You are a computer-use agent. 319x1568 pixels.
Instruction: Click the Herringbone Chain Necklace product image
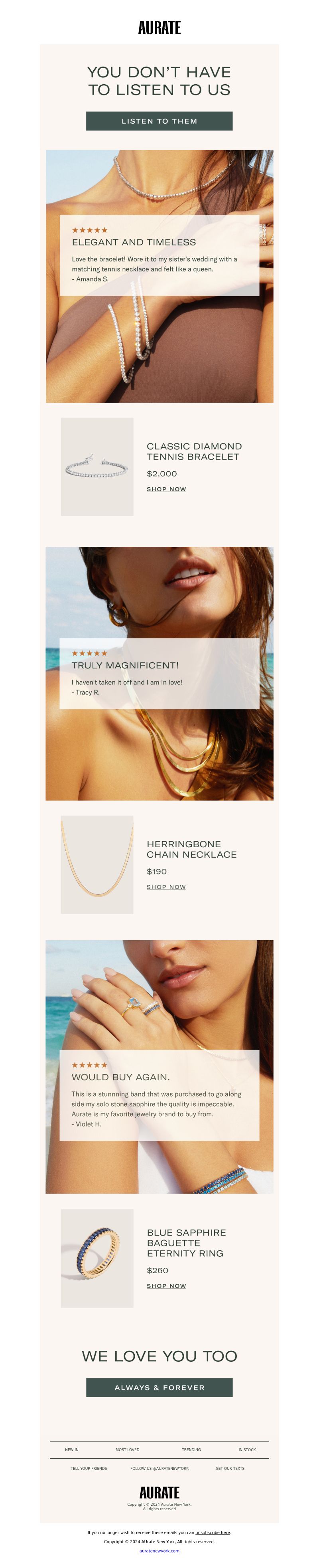pos(97,864)
